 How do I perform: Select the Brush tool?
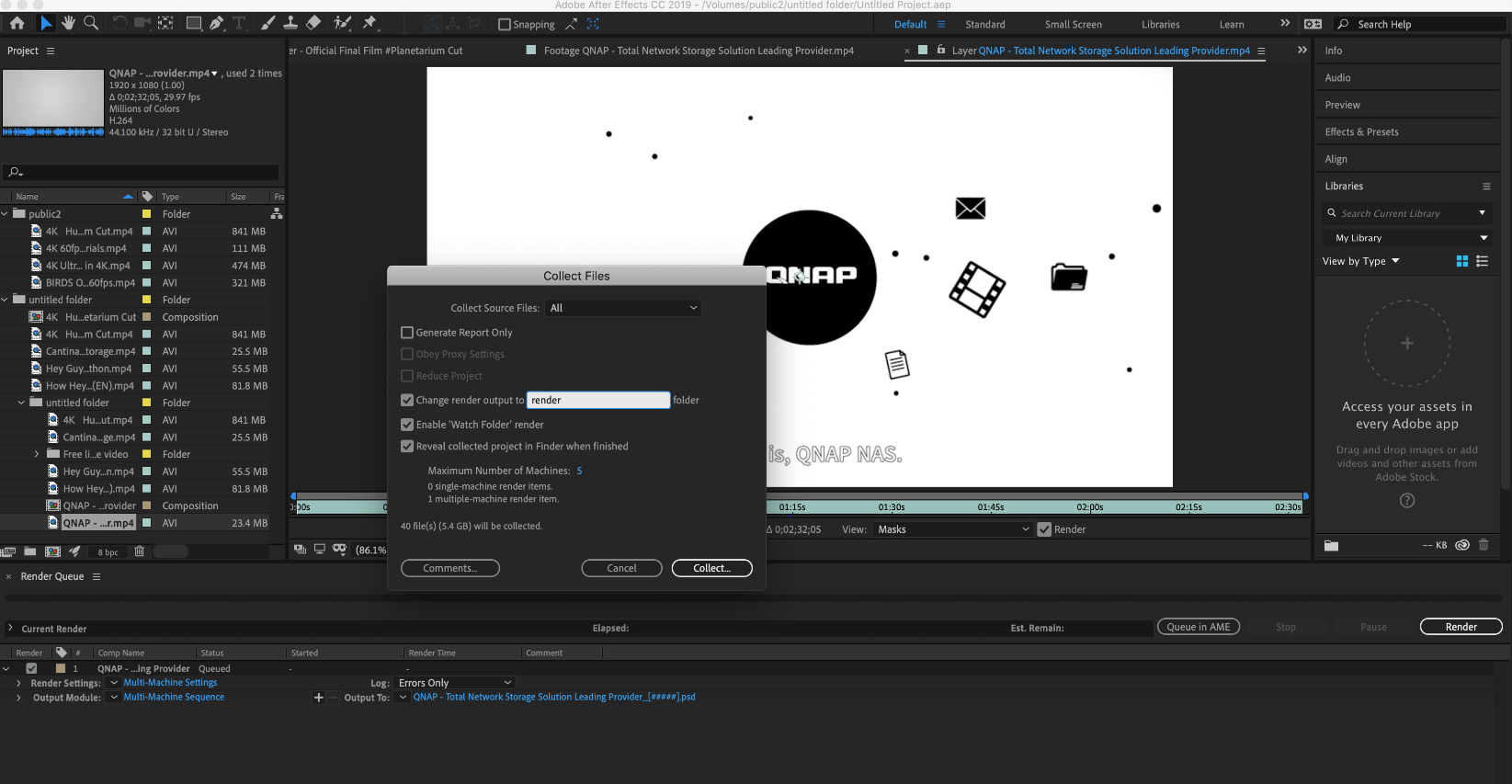click(267, 23)
